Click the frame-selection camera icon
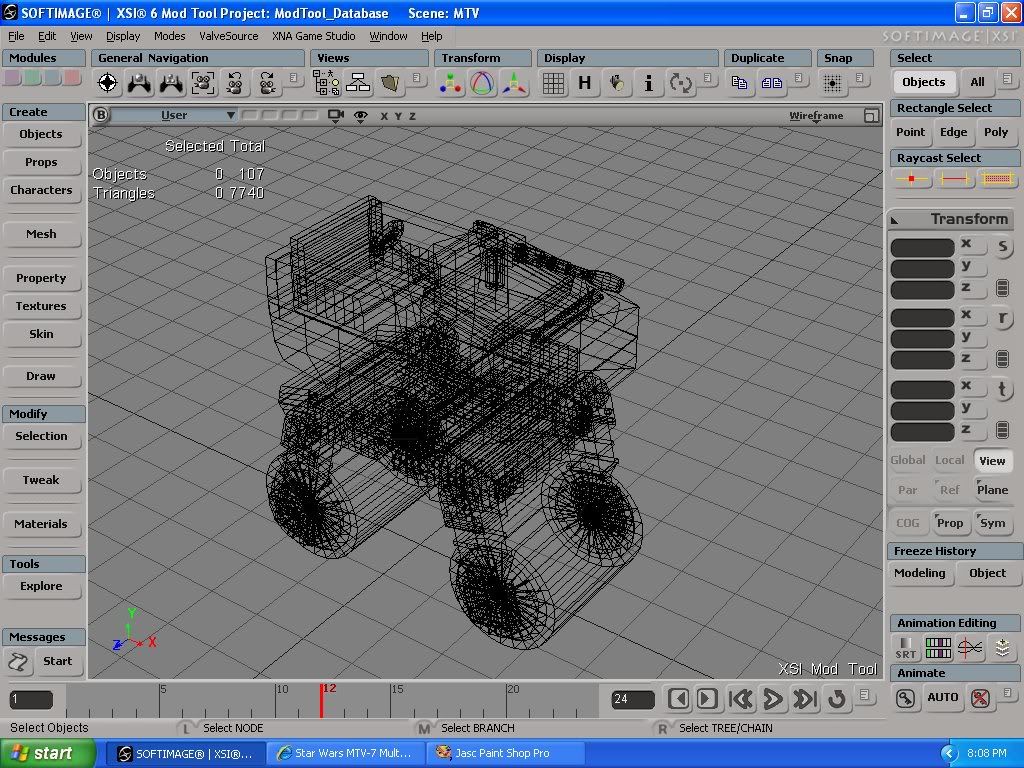Image resolution: width=1024 pixels, height=768 pixels. [x=203, y=83]
